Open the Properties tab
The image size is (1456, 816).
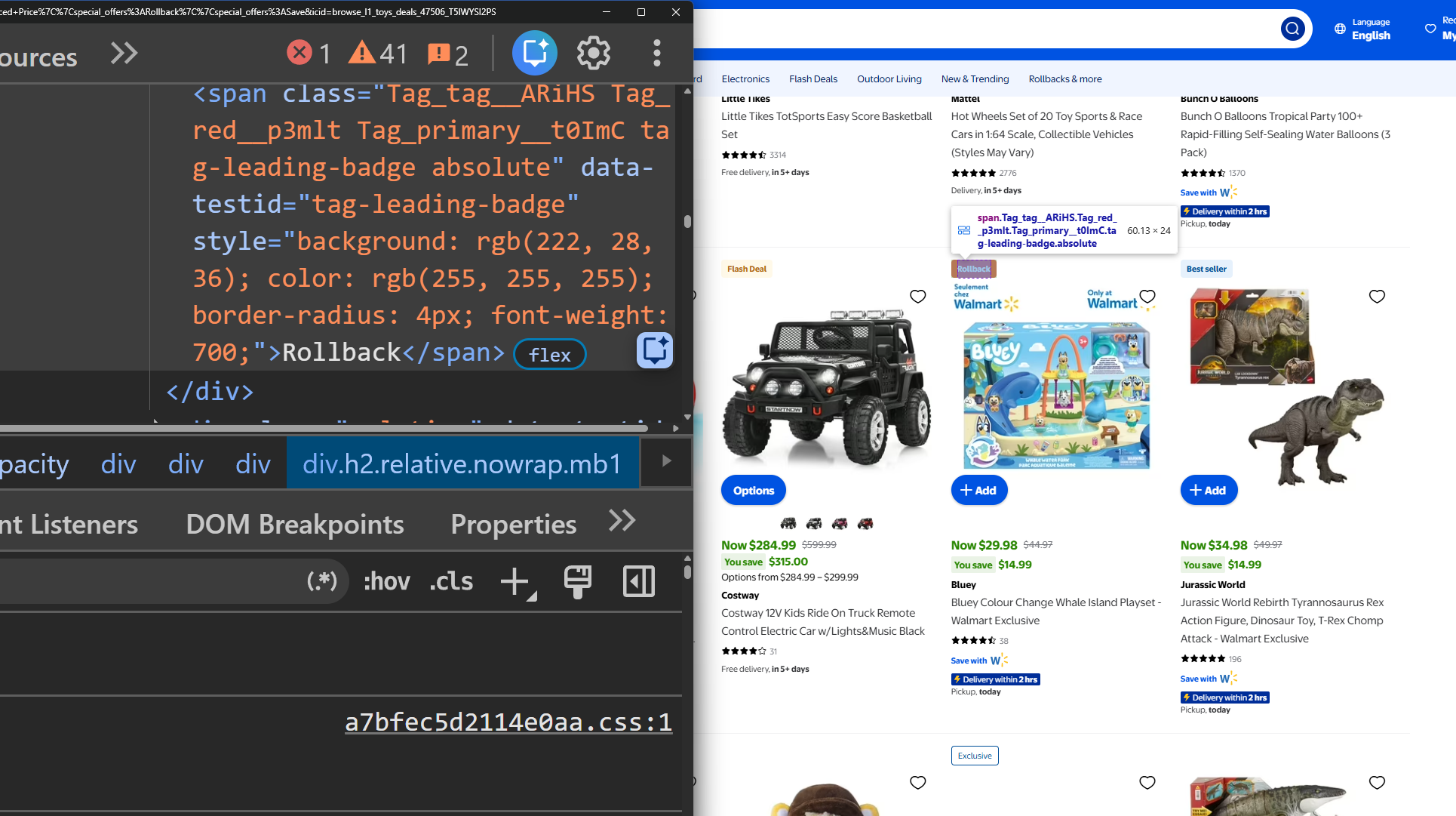pyautogui.click(x=514, y=524)
